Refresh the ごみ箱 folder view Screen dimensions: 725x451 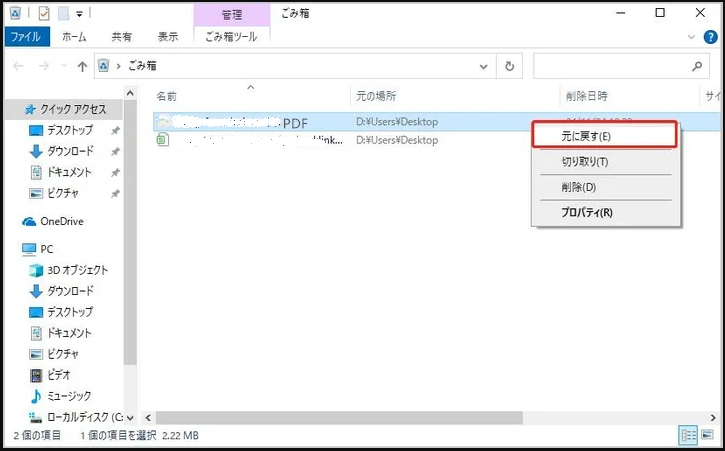click(510, 67)
